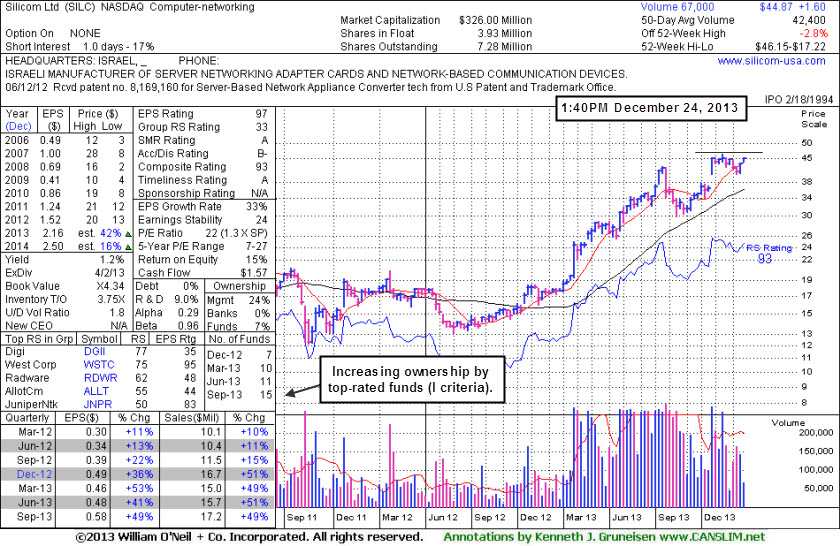Click the RS Rating 93 label
The width and height of the screenshot is (840, 546).
(x=768, y=253)
